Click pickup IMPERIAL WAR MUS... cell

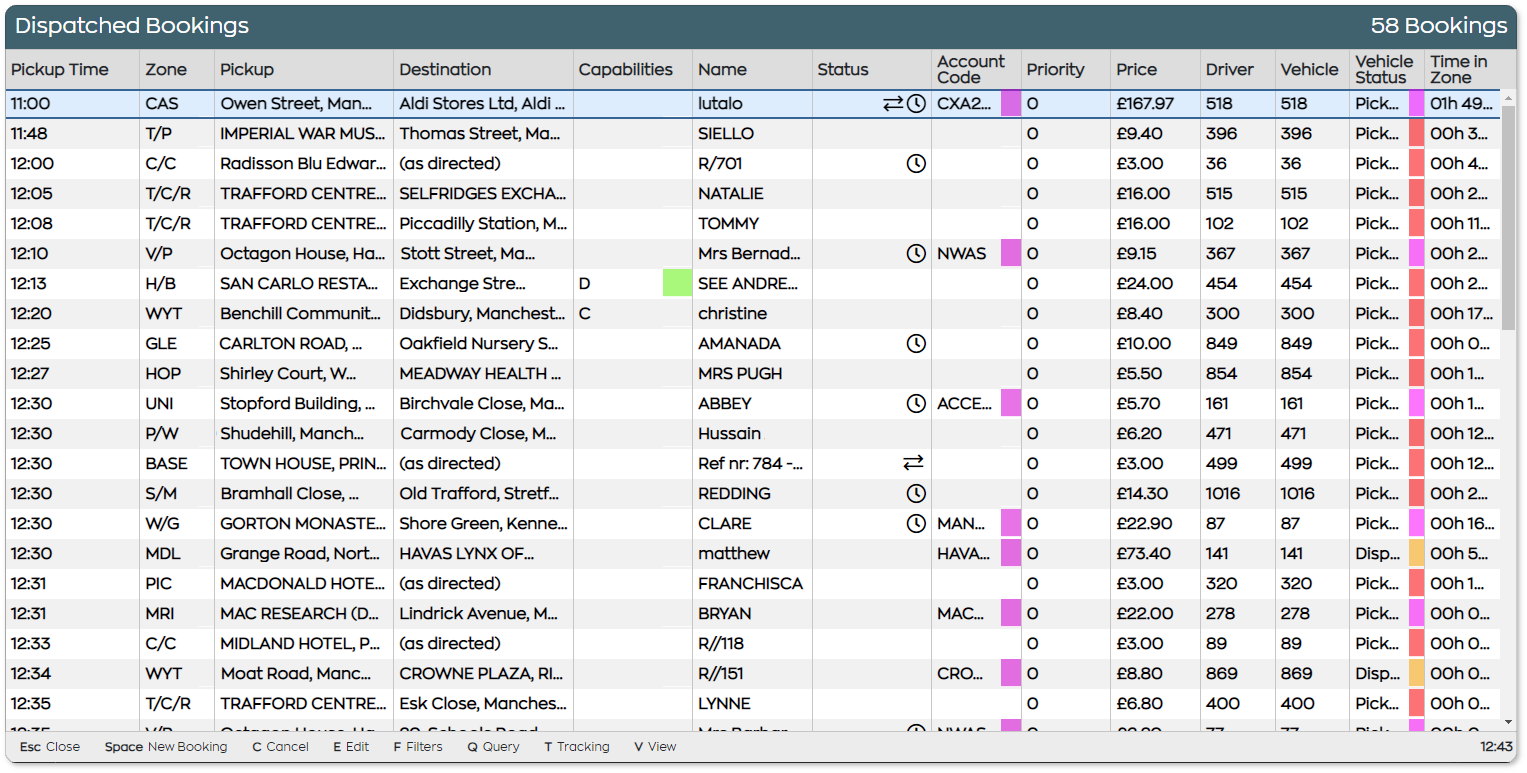[x=304, y=133]
